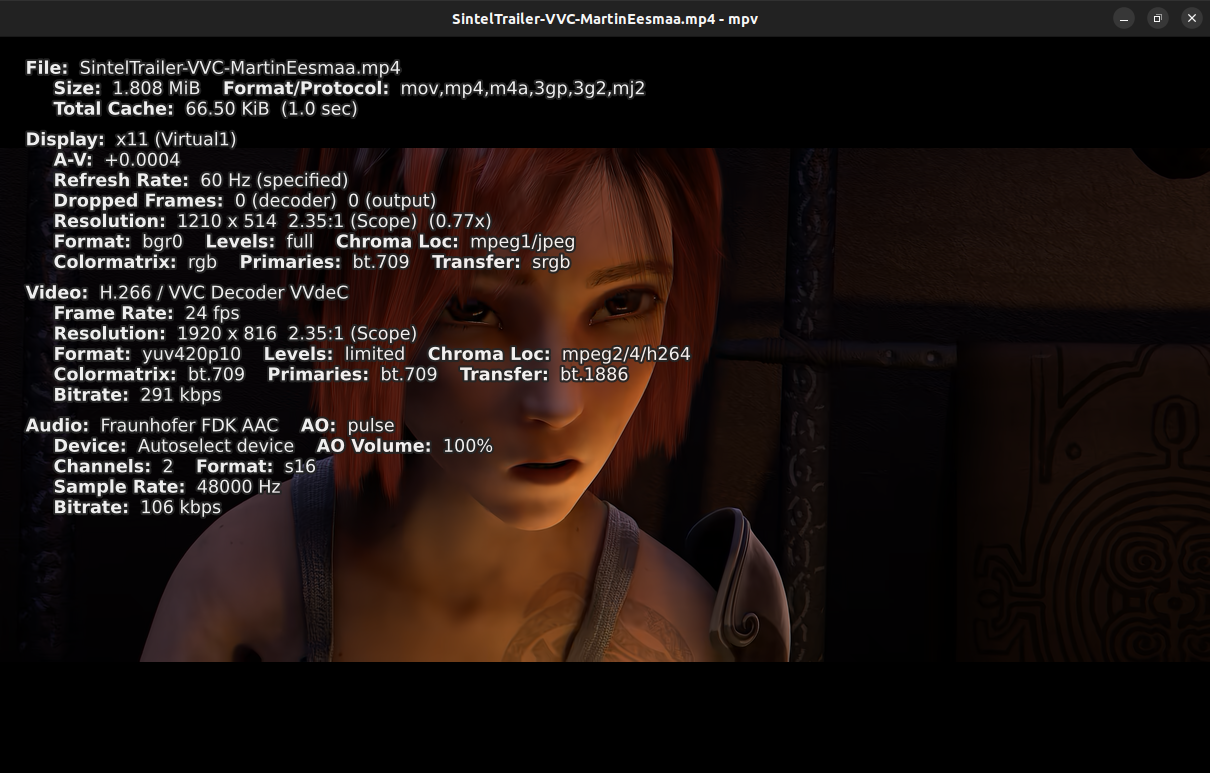Click the File name line in stats

coord(213,68)
